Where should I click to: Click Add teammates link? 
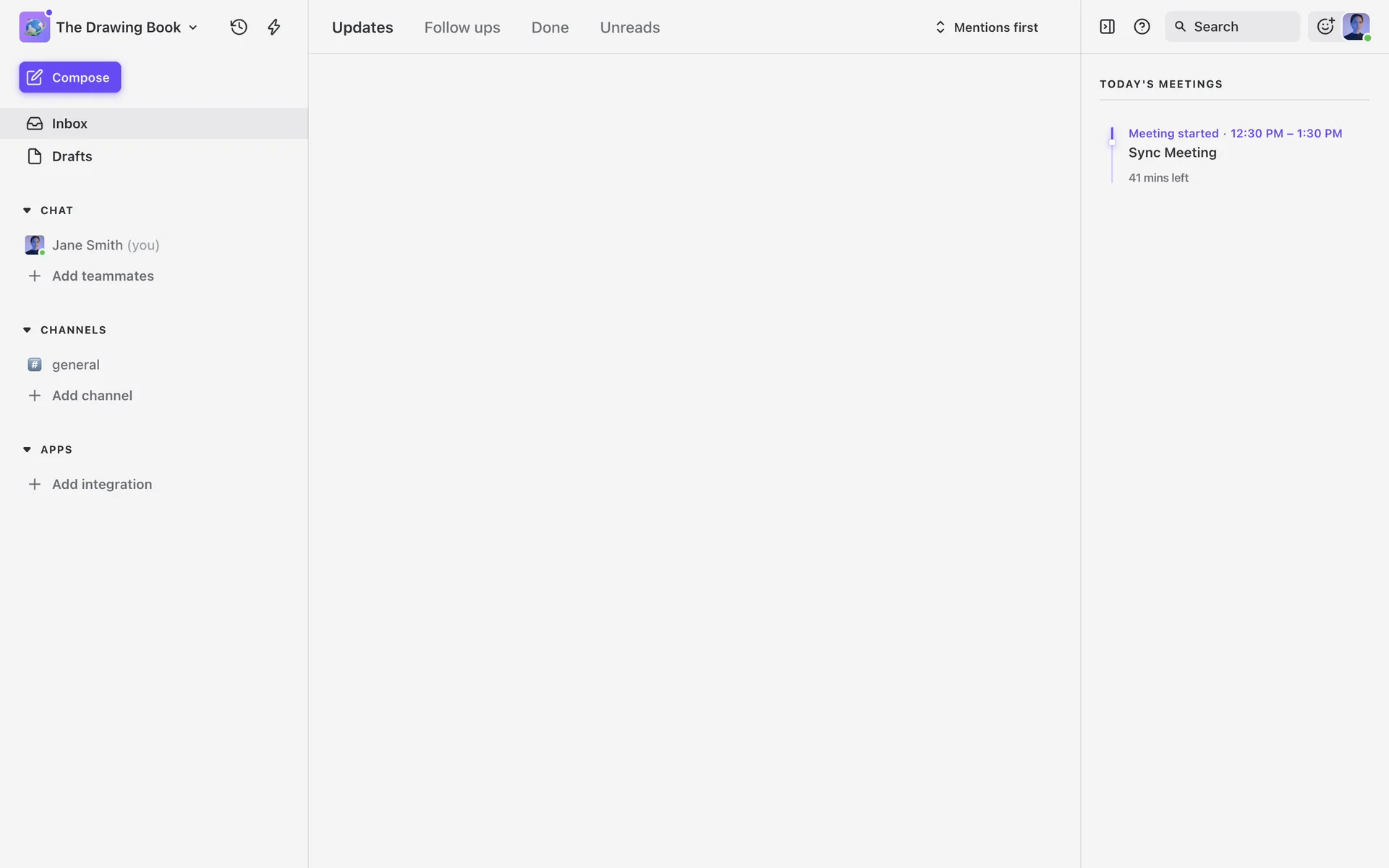point(102,276)
